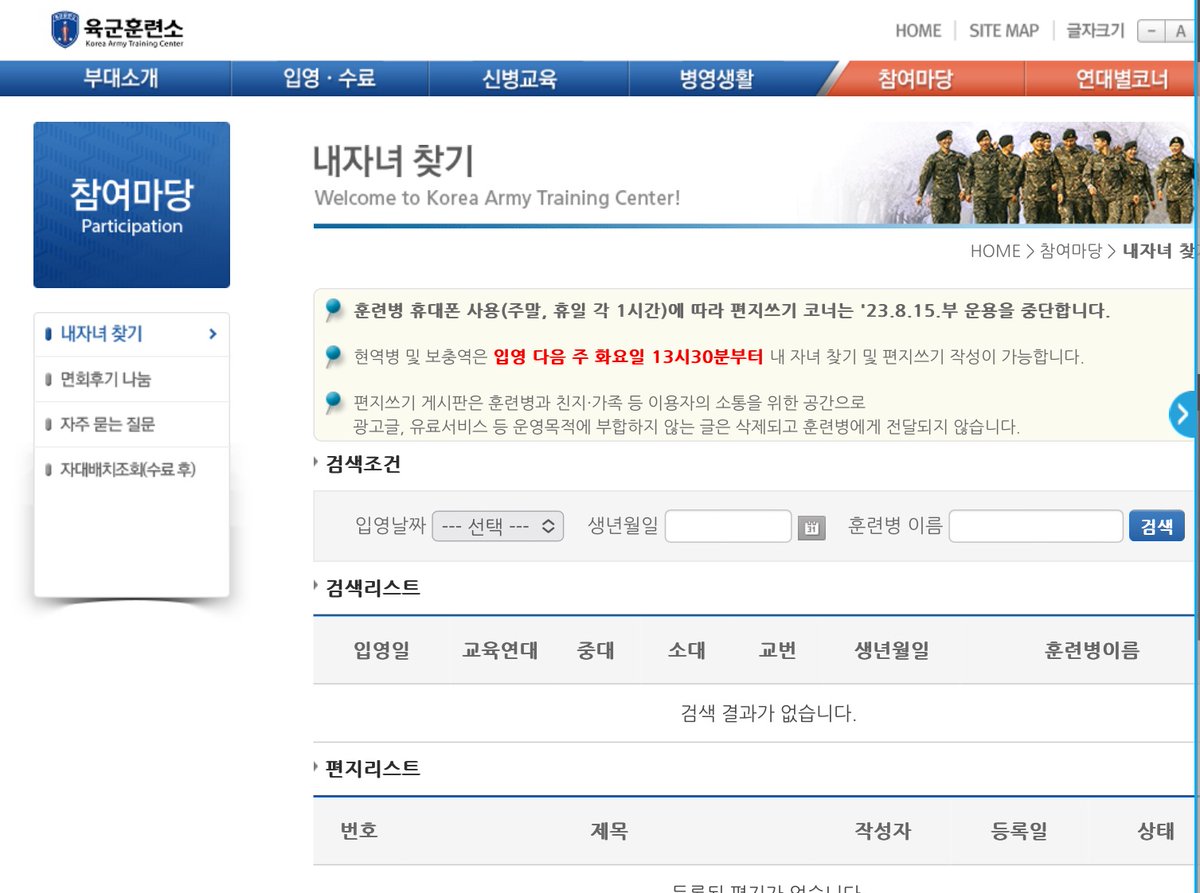Open the calendar icon beside 생년월일 field
Image resolution: width=1200 pixels, height=893 pixels.
coord(810,525)
